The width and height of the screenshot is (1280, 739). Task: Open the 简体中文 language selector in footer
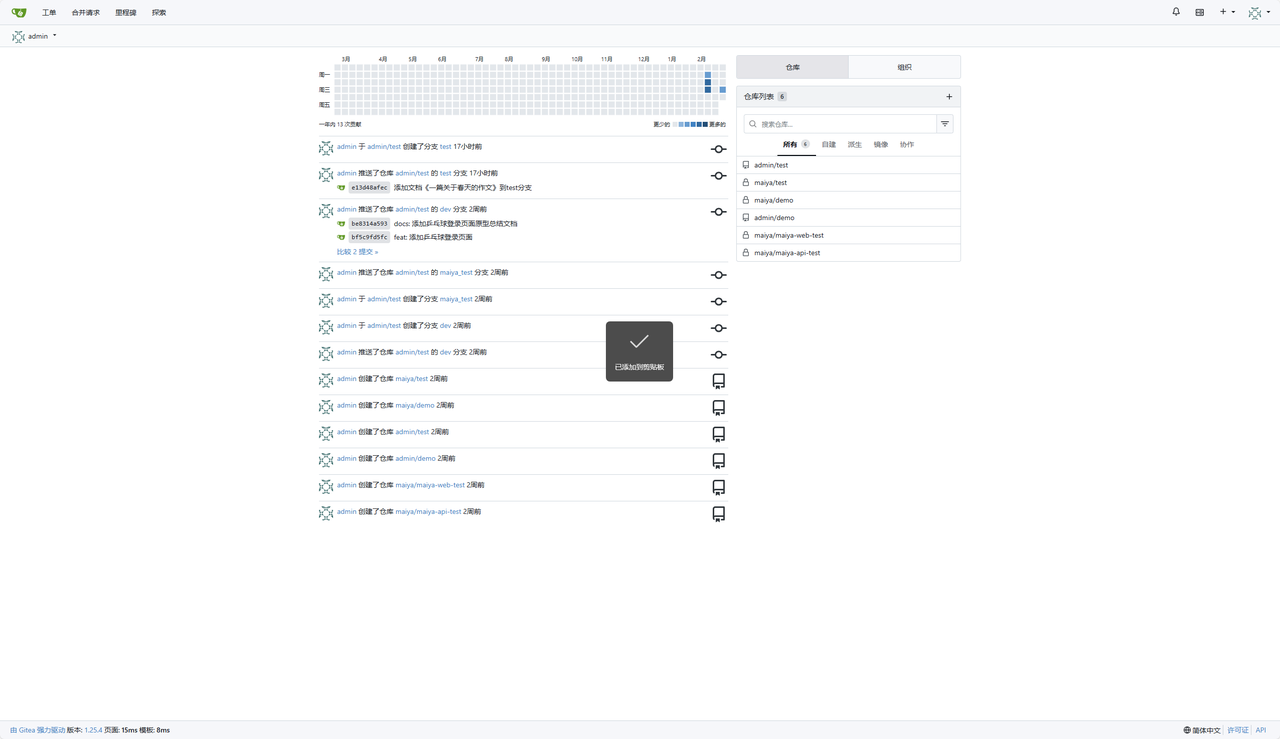point(1202,730)
